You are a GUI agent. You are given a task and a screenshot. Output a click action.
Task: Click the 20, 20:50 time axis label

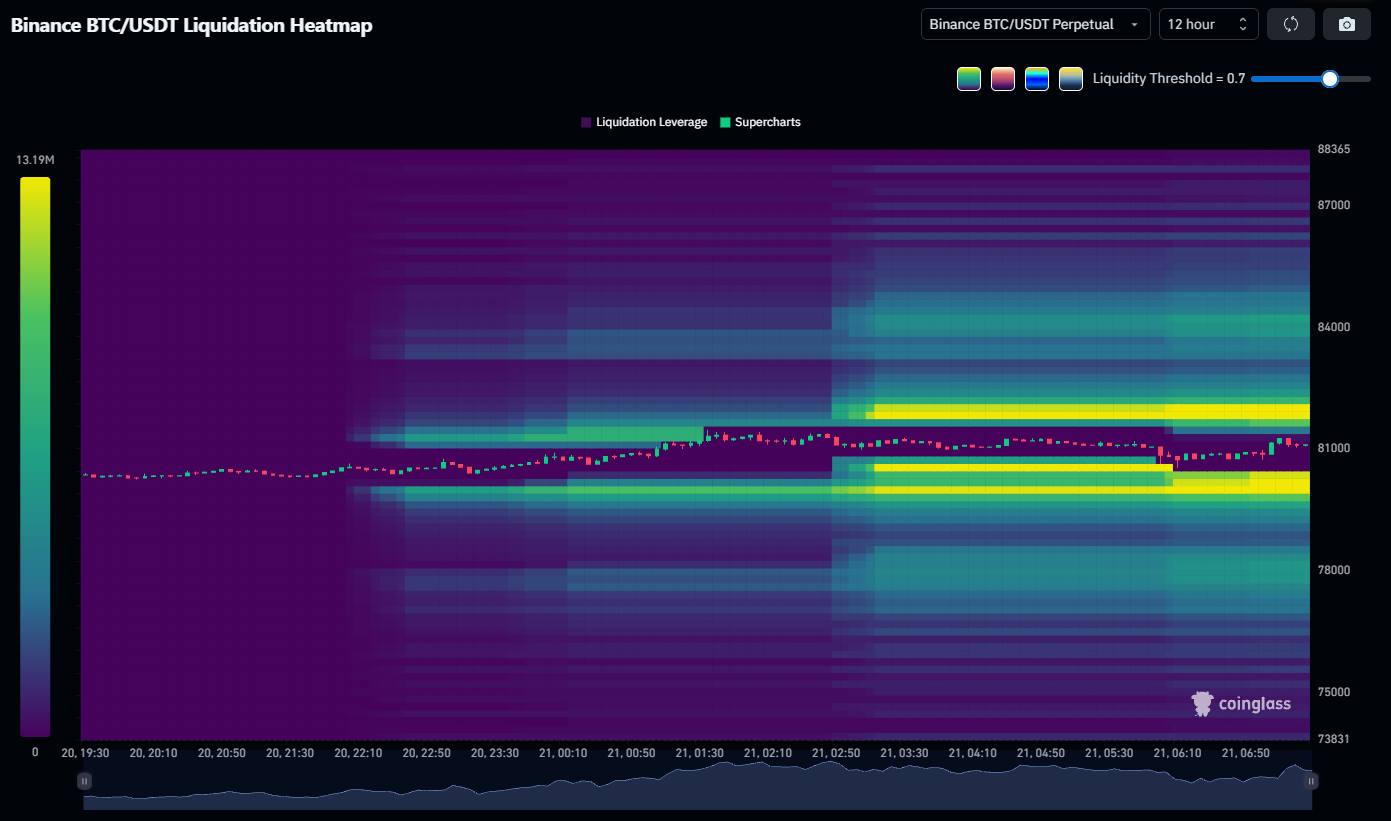coord(222,752)
